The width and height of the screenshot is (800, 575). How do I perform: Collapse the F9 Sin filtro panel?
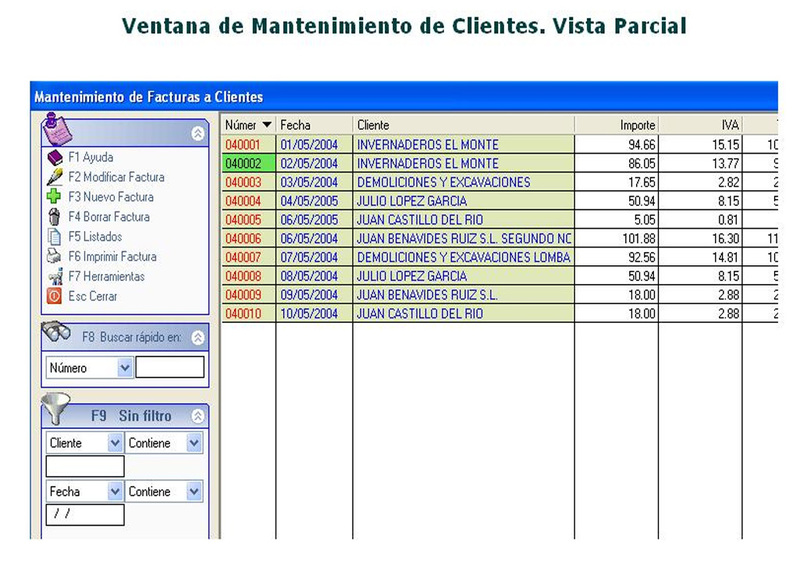tap(198, 416)
